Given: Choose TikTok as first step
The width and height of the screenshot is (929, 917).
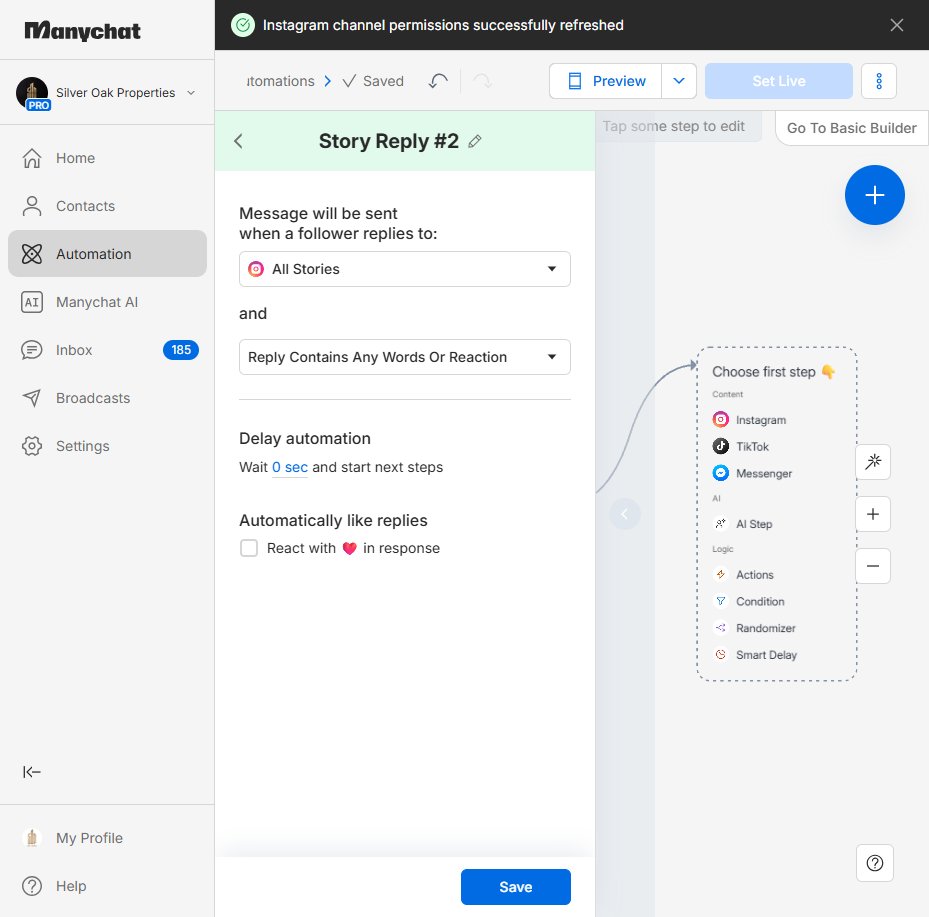Looking at the screenshot, I should point(741,447).
